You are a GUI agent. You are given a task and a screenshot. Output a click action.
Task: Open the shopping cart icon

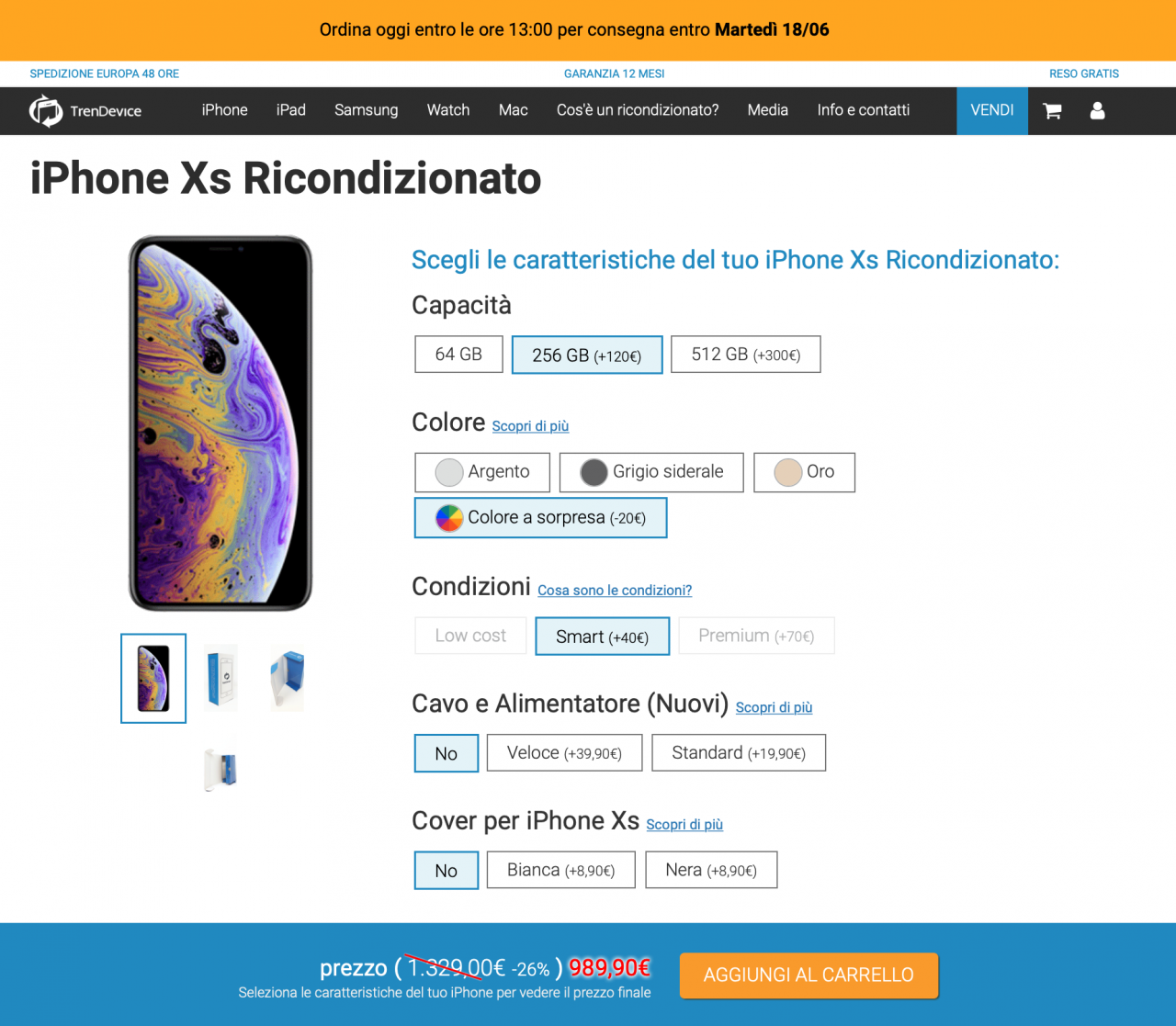pyautogui.click(x=1052, y=111)
